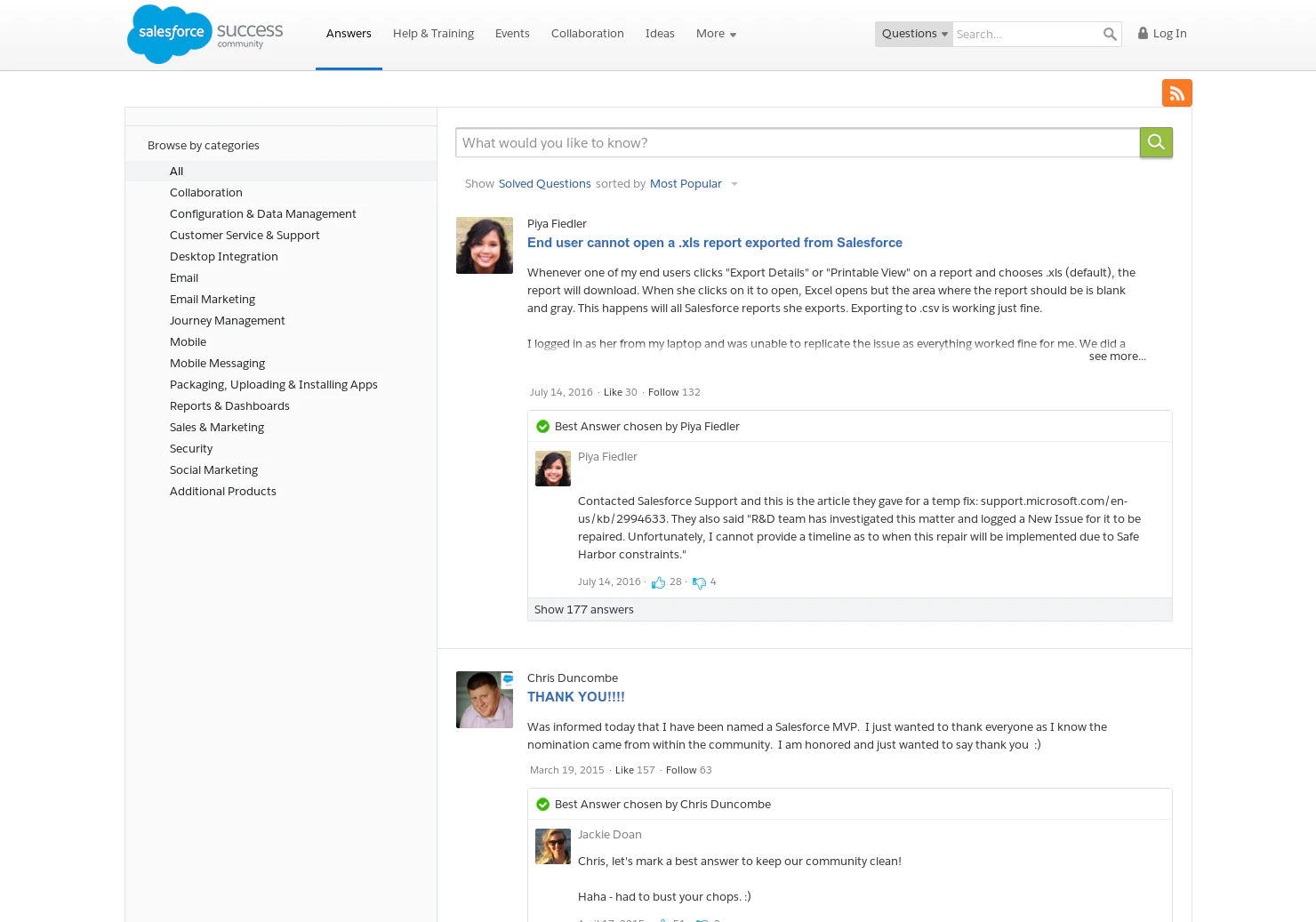Select the Security category
The image size is (1316, 922).
[x=191, y=449]
